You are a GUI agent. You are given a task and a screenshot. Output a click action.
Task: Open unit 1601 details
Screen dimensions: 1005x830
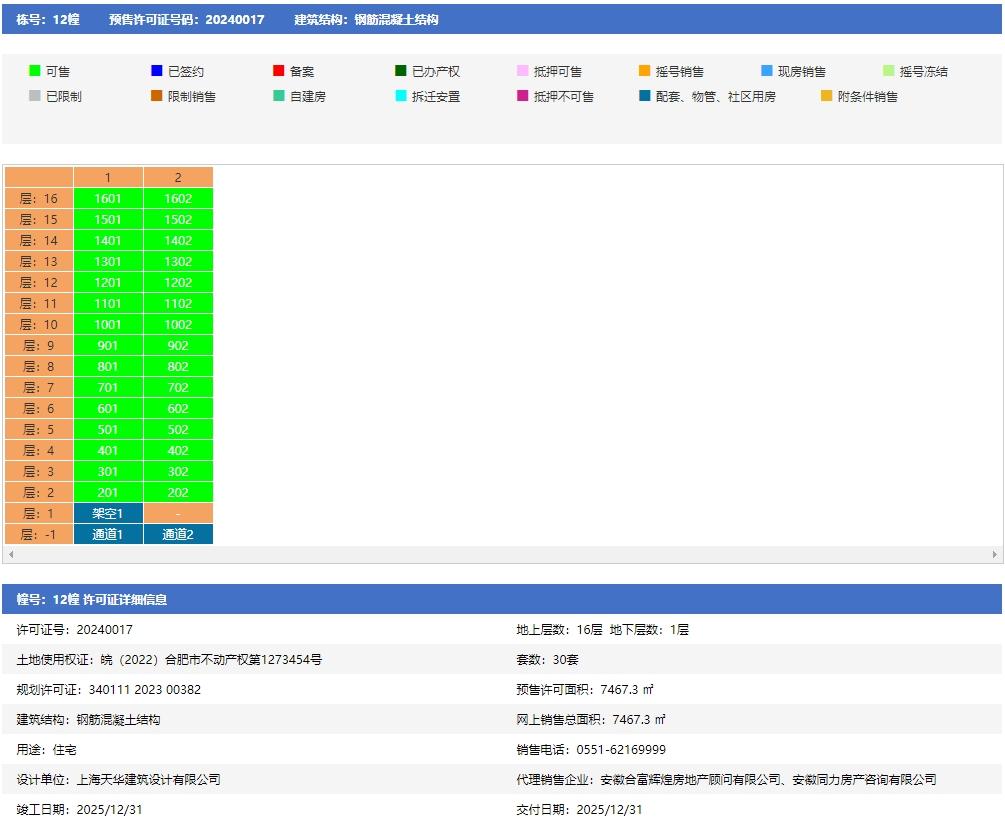tap(108, 199)
